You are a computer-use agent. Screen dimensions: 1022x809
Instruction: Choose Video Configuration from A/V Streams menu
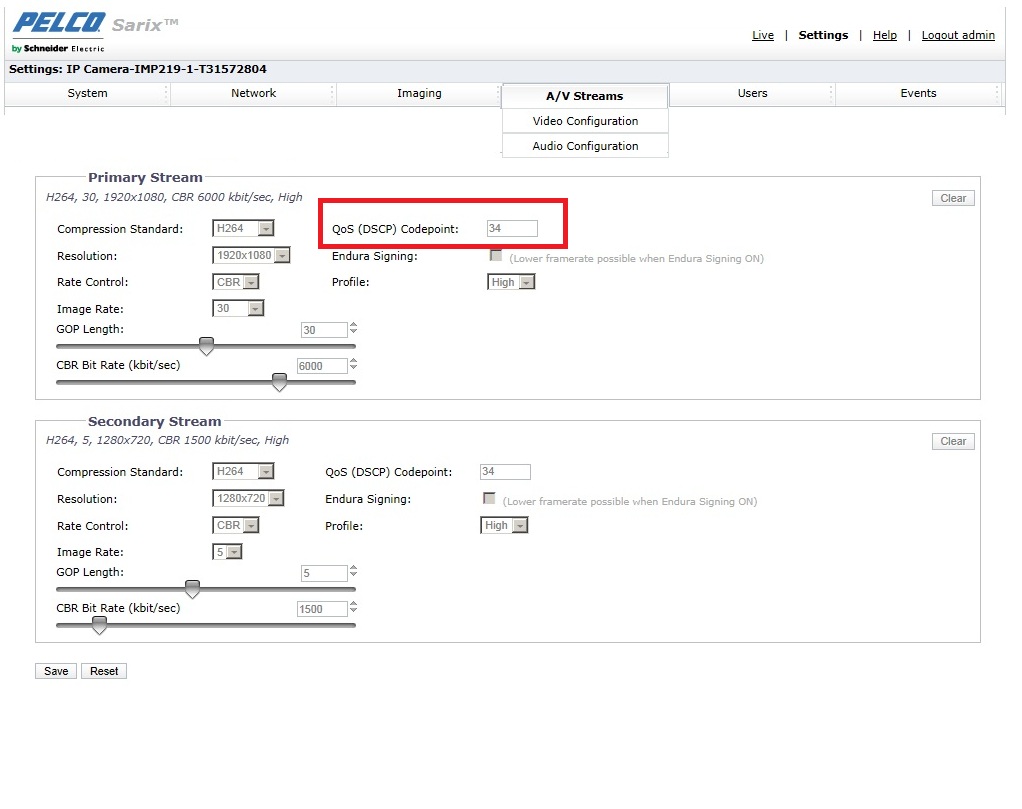tap(585, 121)
